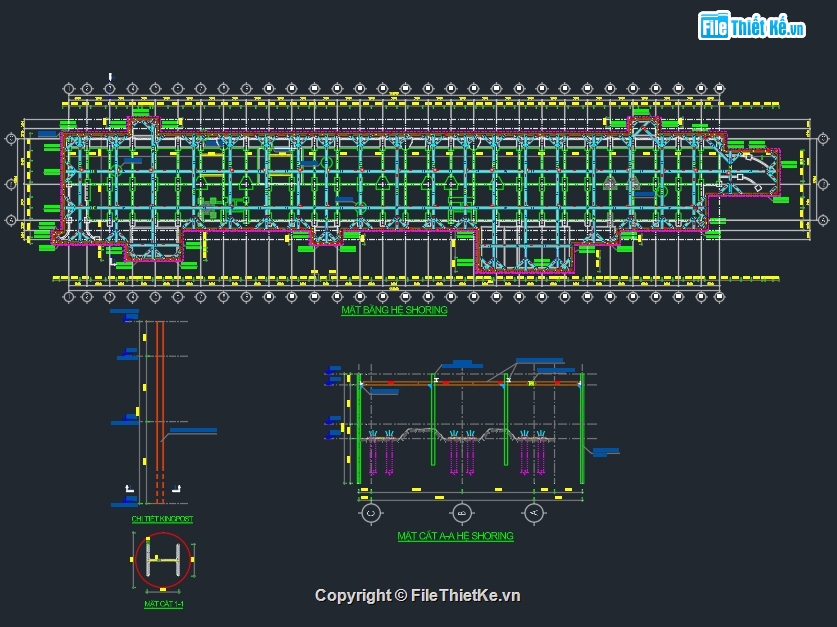This screenshot has width=837, height=627.
Task: Click the red circle kingpost cross-section
Action: [x=162, y=561]
